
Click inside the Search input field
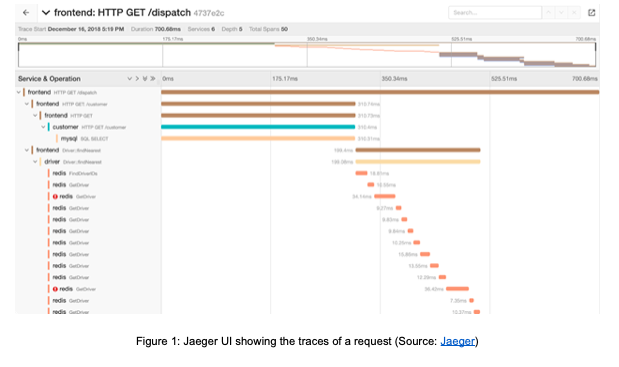click(495, 13)
